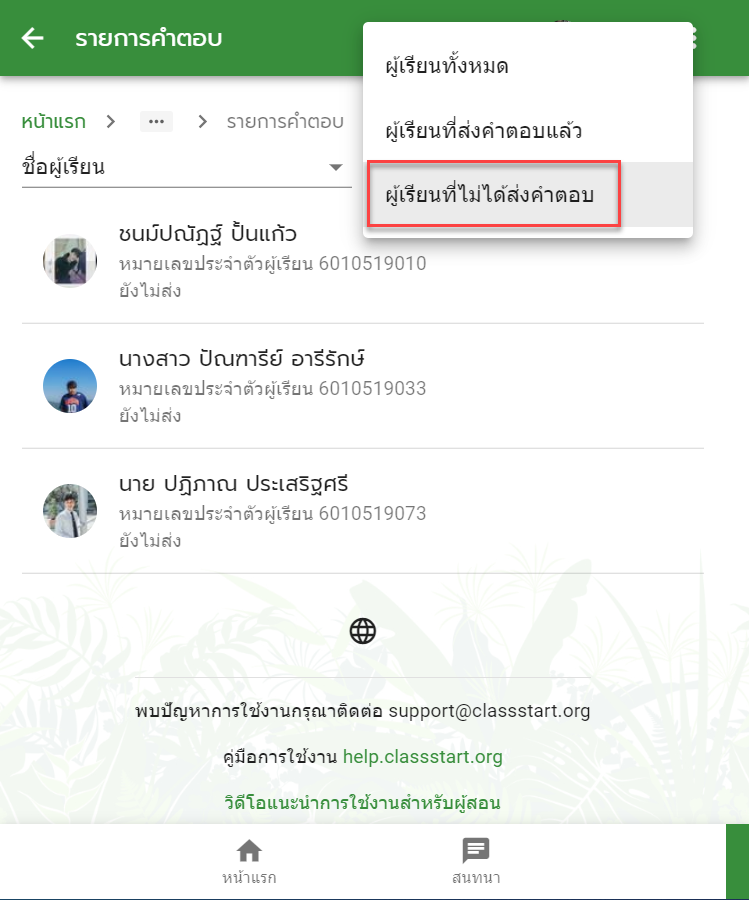749x900 pixels.
Task: Click the three-dot menu icon in header
Action: [694, 38]
